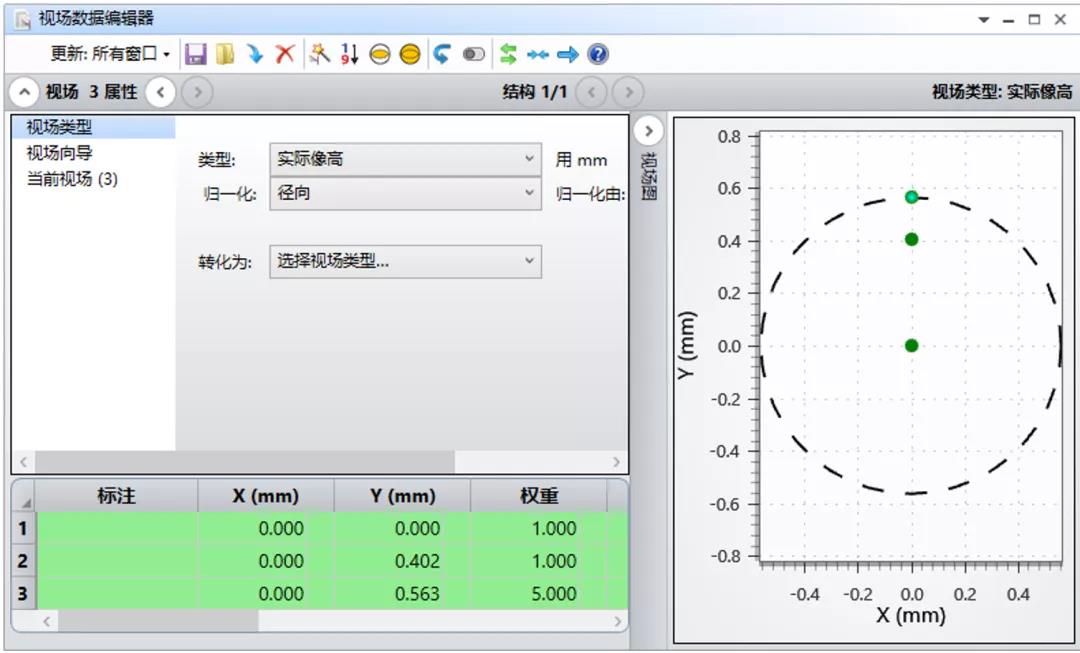Click the field table scrollbar right arrow

[617, 621]
